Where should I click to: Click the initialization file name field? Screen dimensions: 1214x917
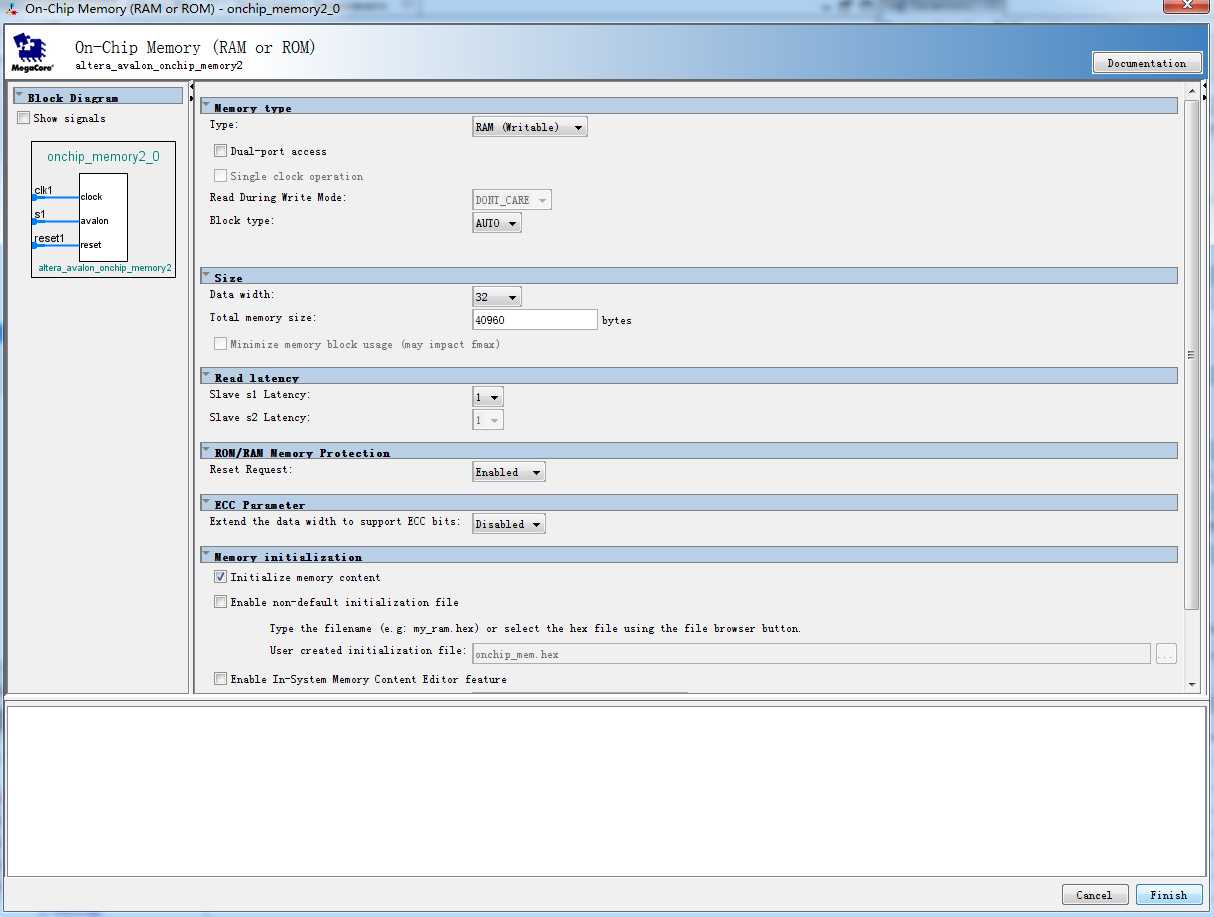click(x=811, y=654)
